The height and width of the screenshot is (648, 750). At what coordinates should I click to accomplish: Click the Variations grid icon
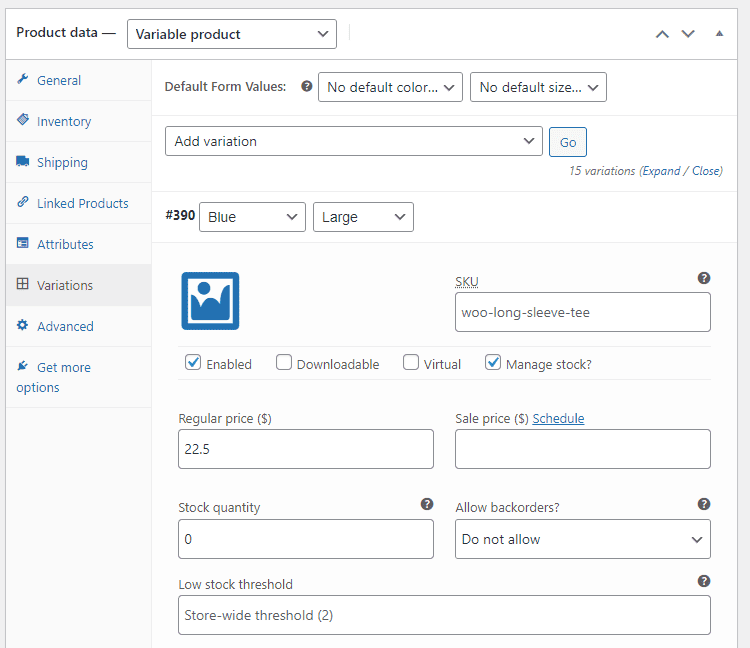pos(22,284)
